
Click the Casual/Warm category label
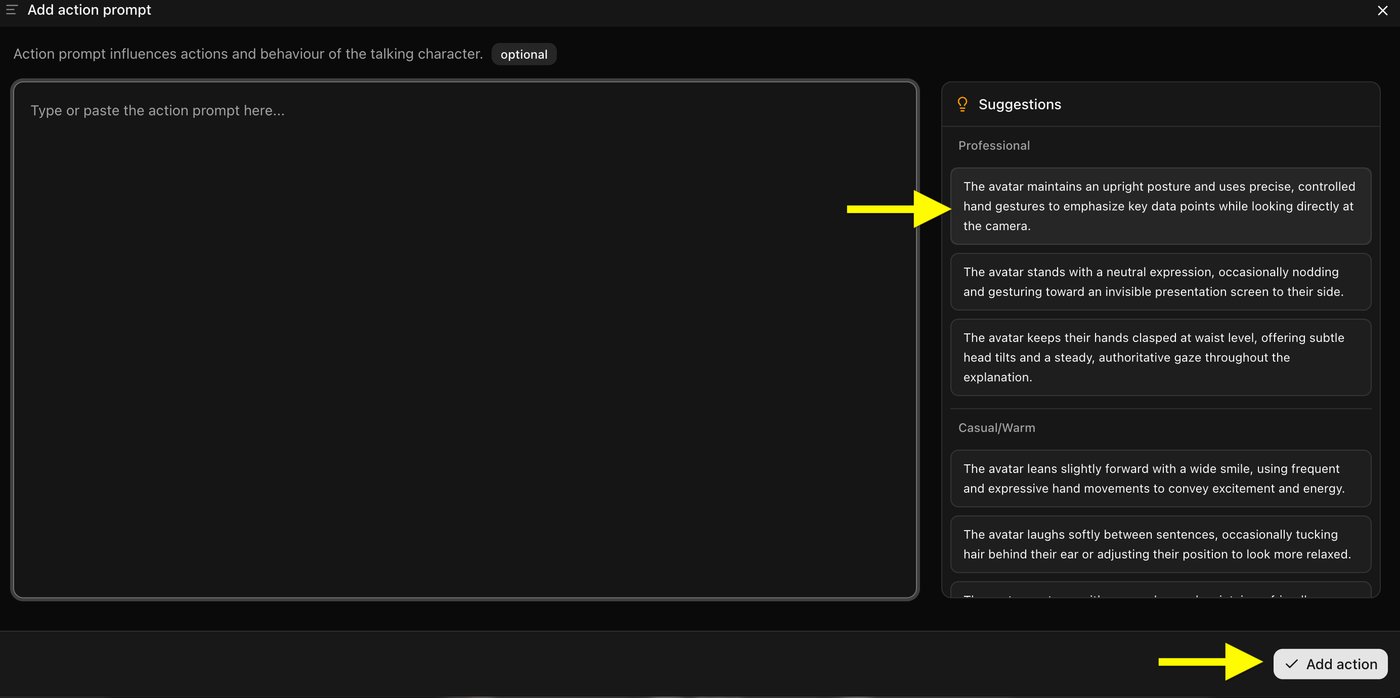[x=997, y=428]
